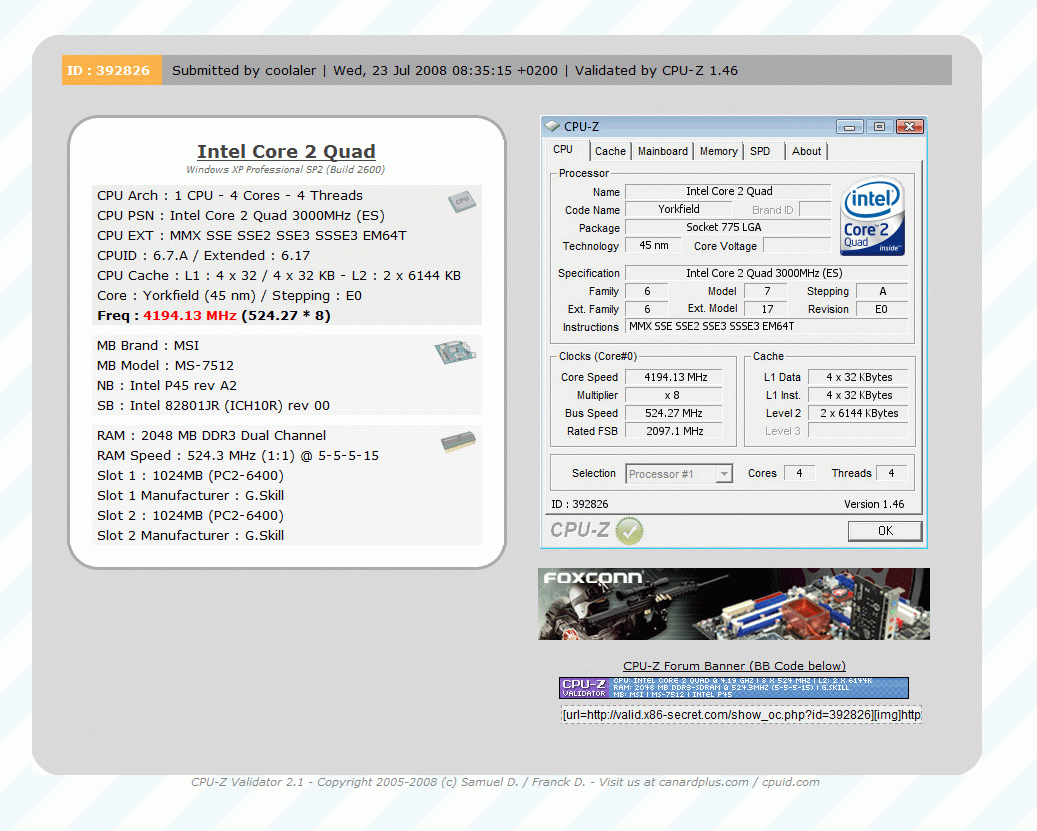This screenshot has height=831, width=1037.
Task: Click the CPU-Z Validator forum banner image
Action: pyautogui.click(x=733, y=688)
